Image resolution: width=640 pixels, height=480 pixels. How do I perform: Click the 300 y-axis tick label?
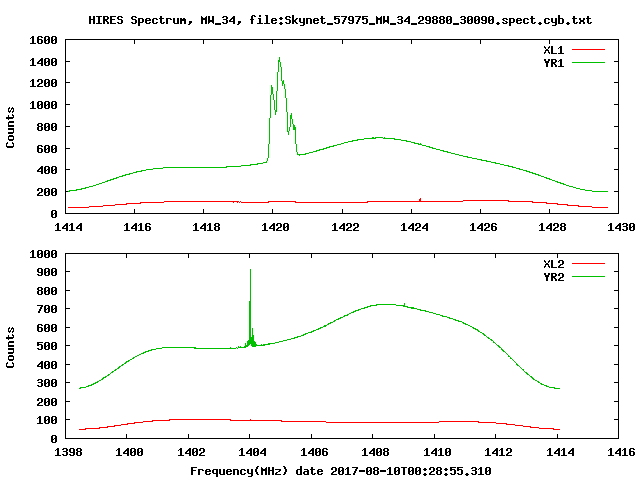(x=47, y=383)
